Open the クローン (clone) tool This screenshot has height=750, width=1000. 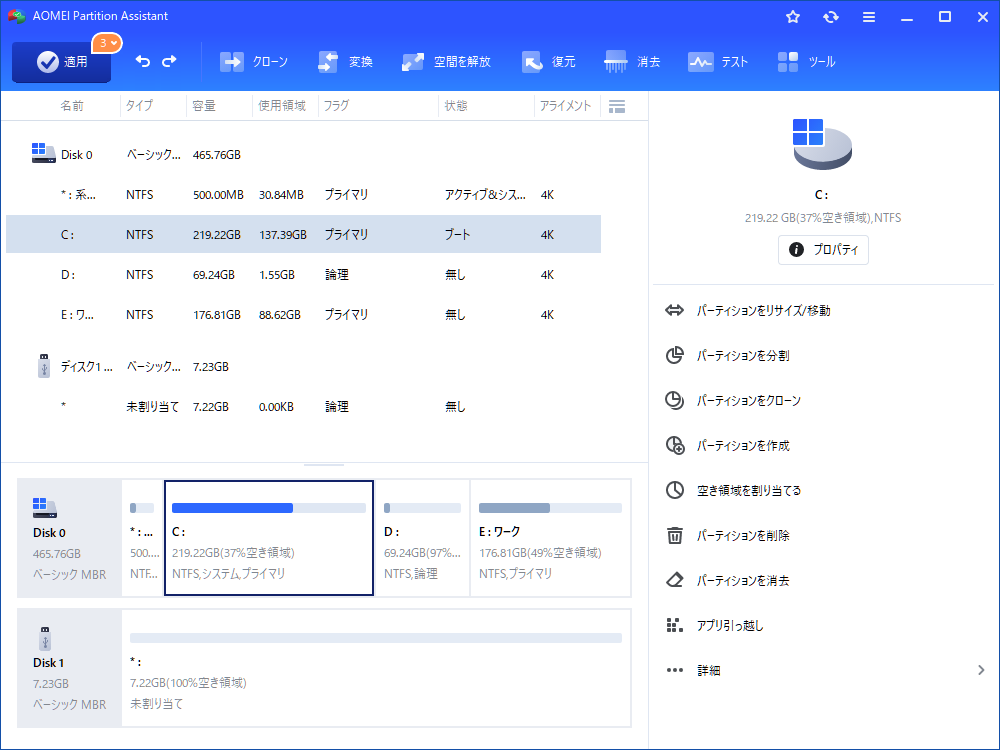(254, 62)
